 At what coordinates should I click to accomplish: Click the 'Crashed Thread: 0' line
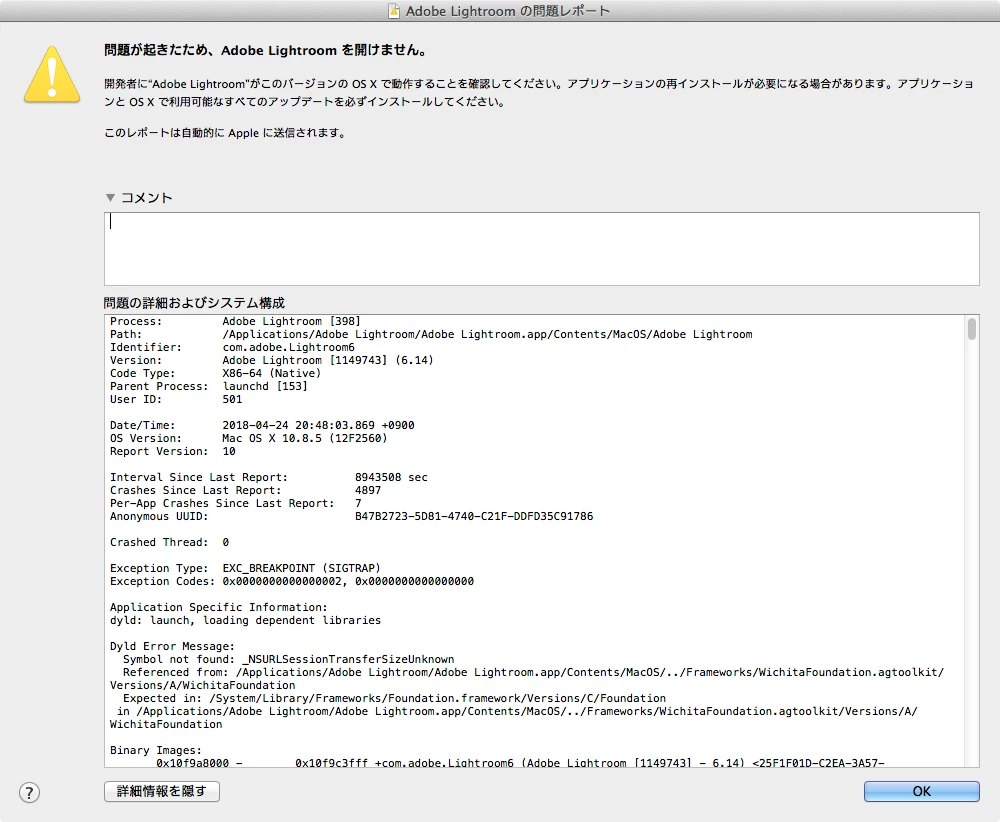[x=170, y=542]
